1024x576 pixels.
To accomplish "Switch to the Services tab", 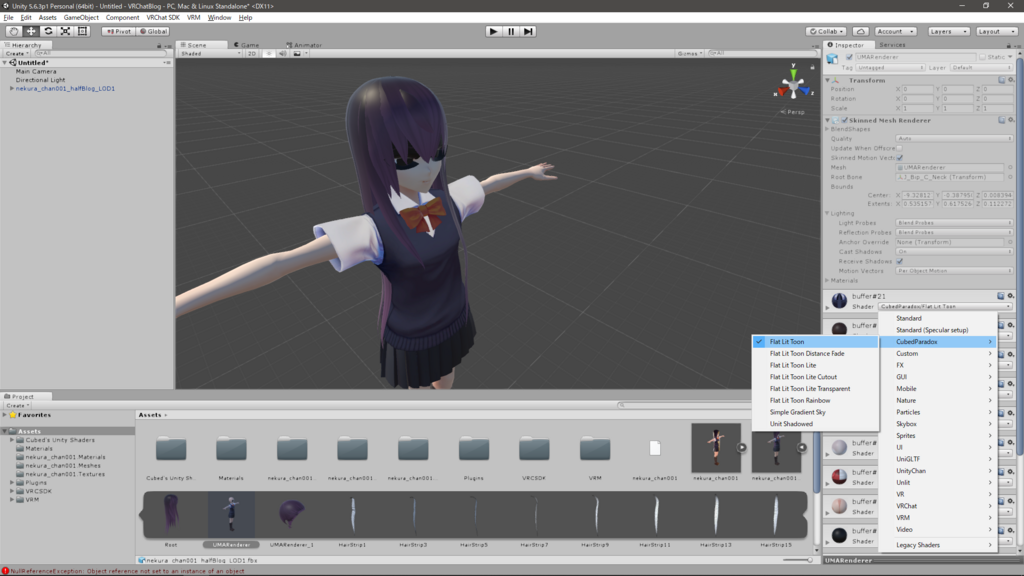I will click(892, 45).
